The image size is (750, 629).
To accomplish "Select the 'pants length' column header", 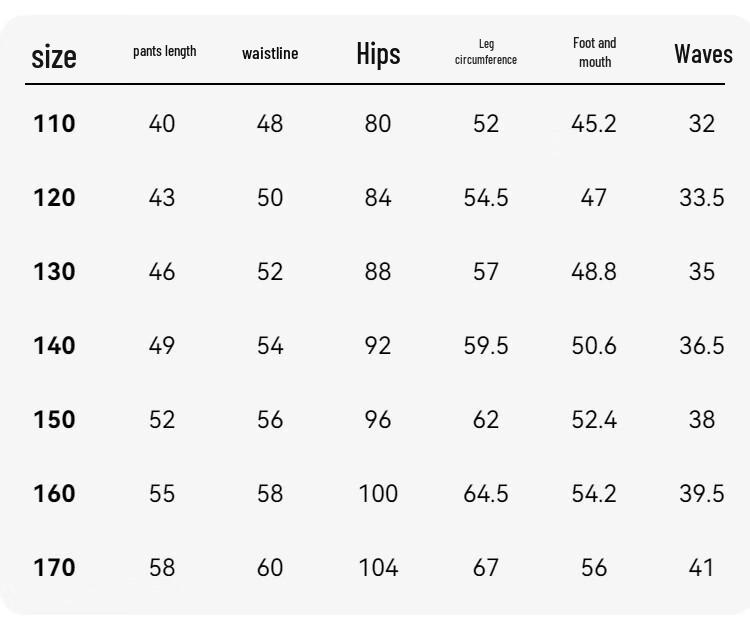I will [x=165, y=51].
